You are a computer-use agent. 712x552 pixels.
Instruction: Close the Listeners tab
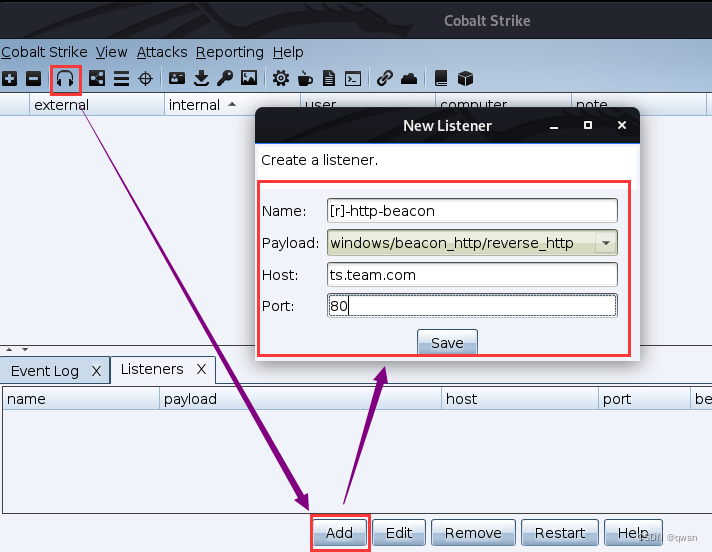[201, 369]
